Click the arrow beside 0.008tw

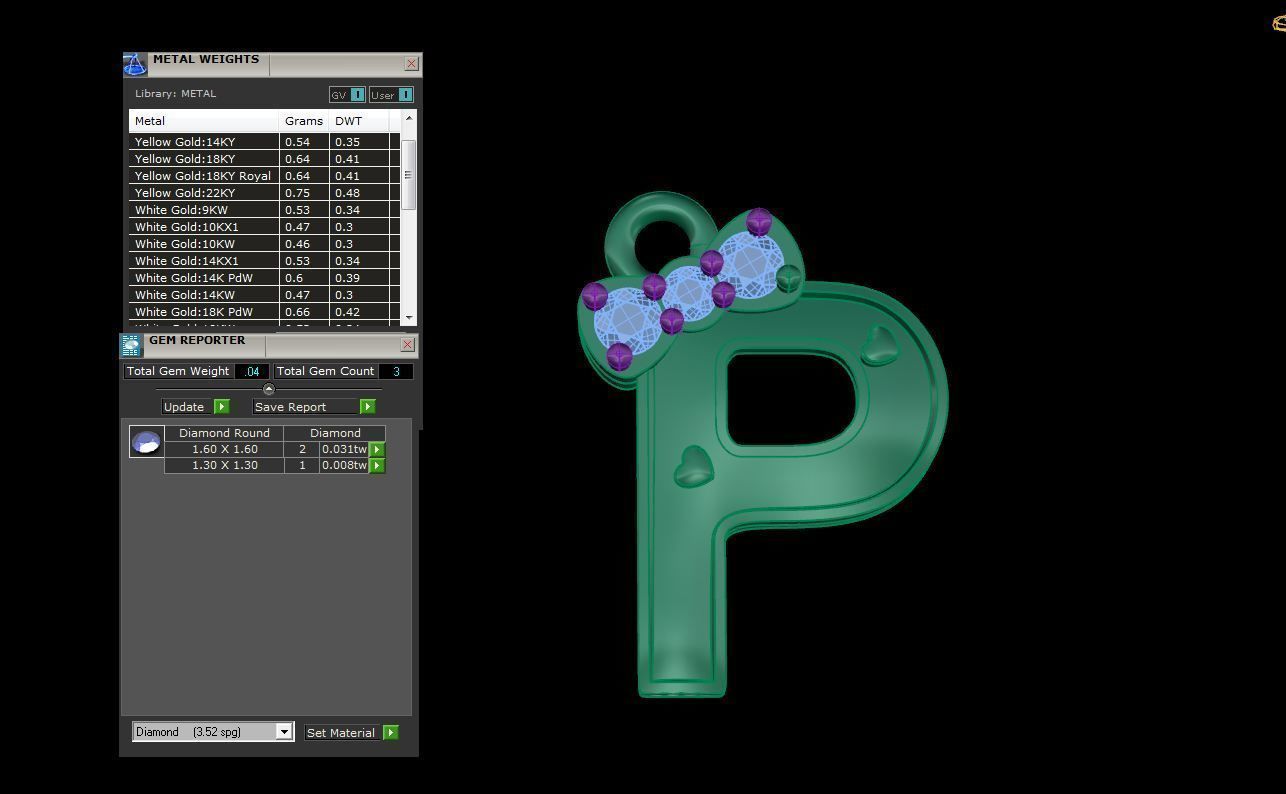coord(377,466)
